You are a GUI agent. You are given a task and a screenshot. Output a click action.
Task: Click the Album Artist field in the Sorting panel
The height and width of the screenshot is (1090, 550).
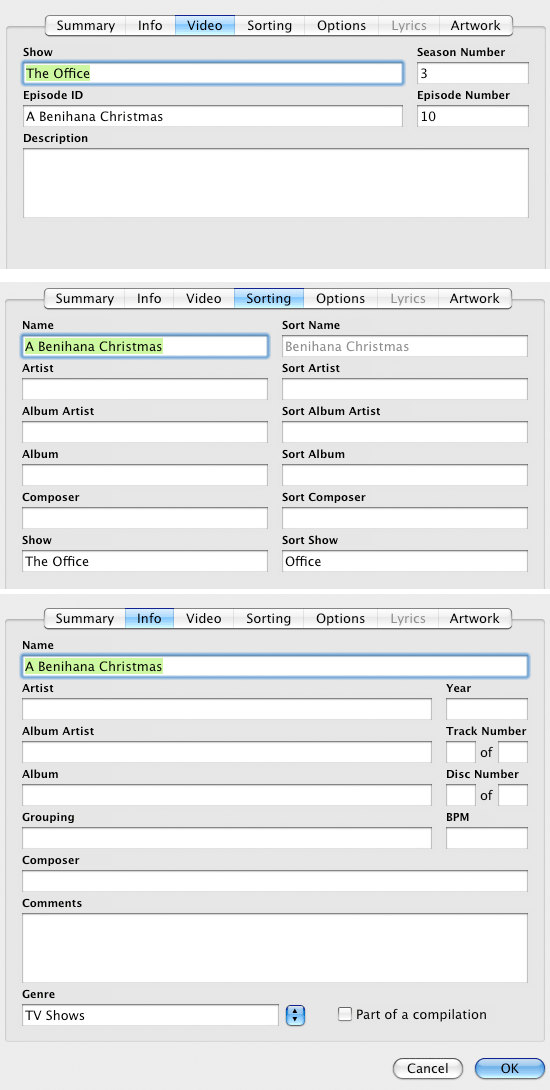[145, 432]
